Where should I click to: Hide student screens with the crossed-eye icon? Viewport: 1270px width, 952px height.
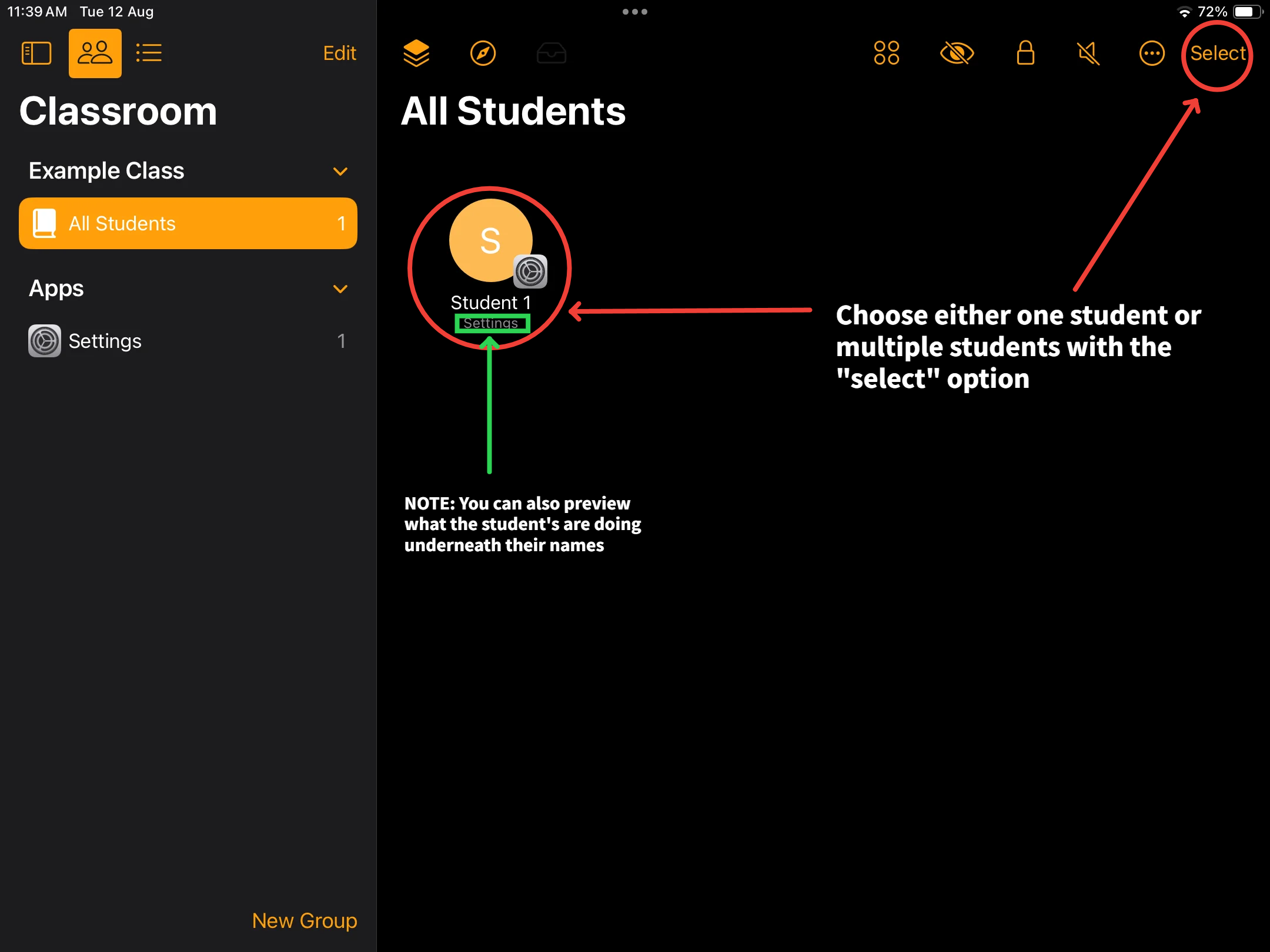coord(957,53)
